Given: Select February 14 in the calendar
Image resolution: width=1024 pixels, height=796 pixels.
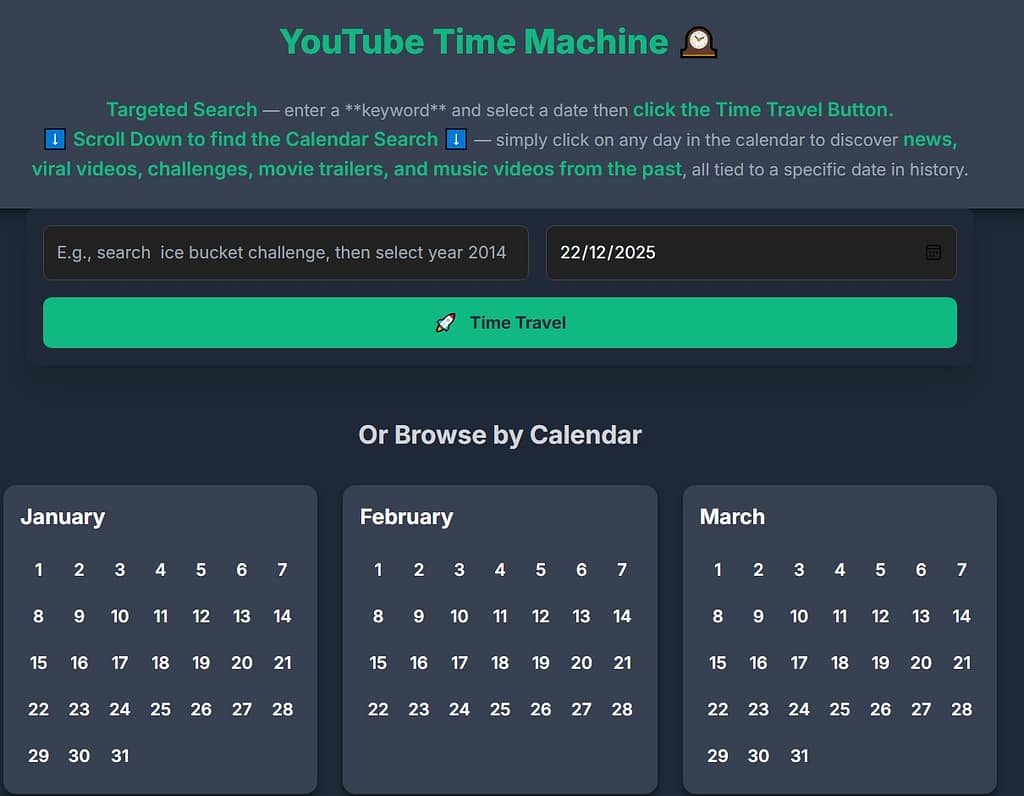Looking at the screenshot, I should [622, 617].
